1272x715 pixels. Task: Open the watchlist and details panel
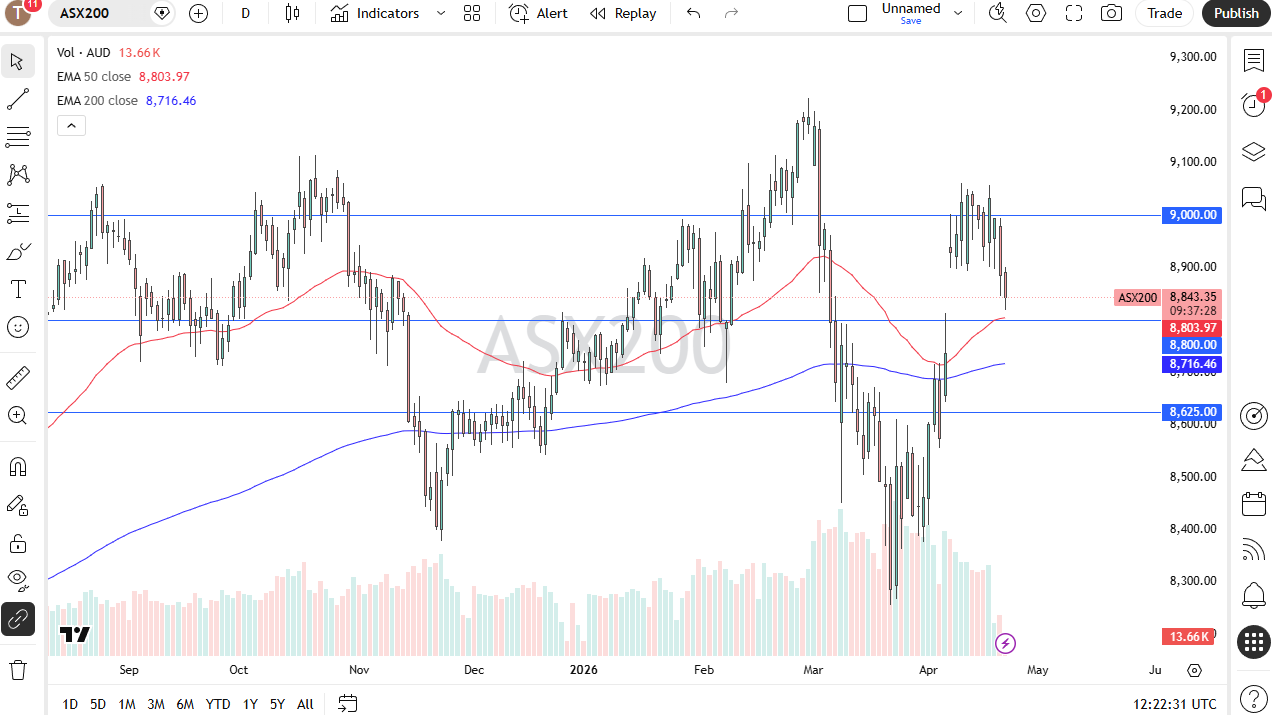tap(1254, 61)
